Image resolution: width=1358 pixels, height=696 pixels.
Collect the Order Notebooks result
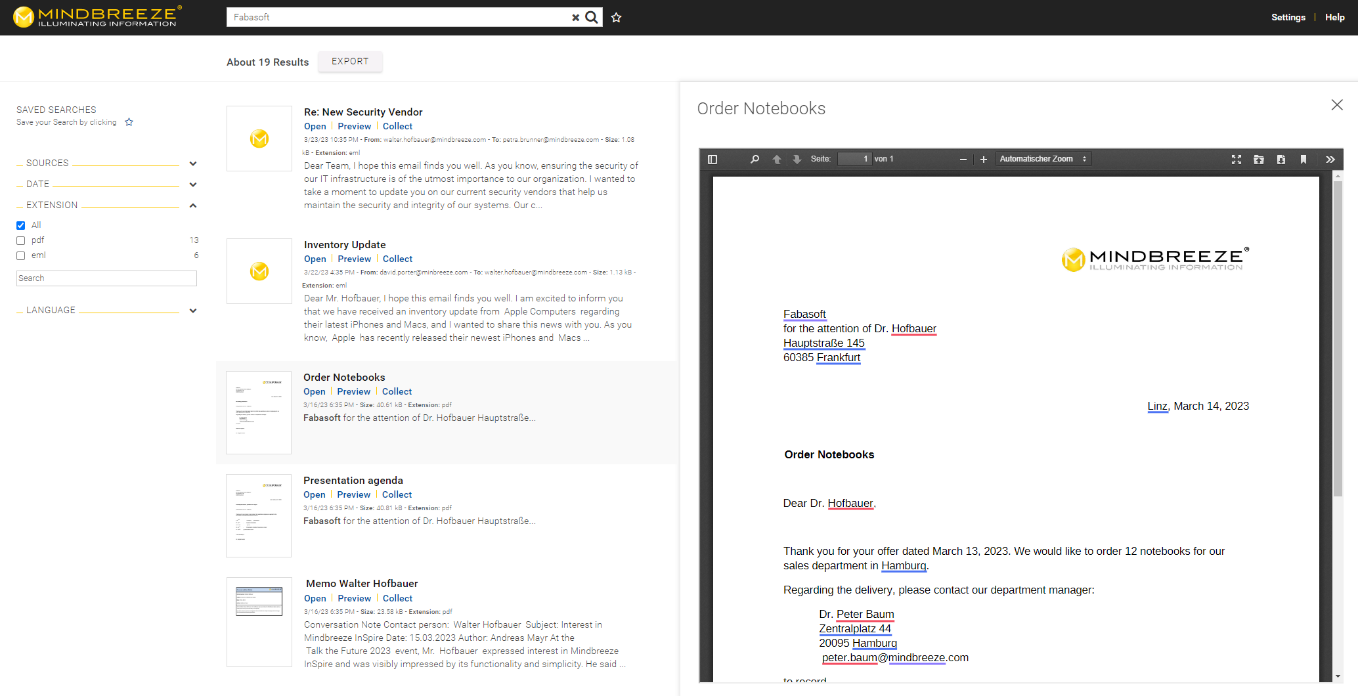point(397,392)
